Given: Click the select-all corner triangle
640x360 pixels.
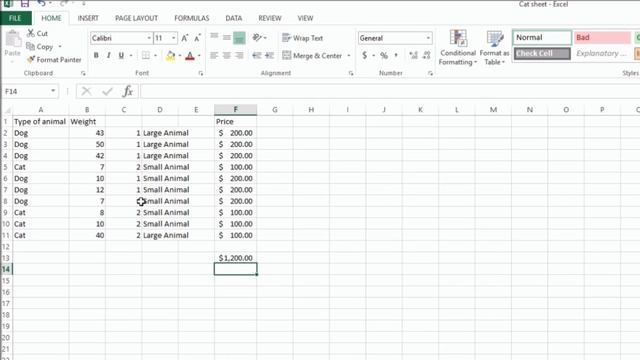Looking at the screenshot, I should point(7,110).
